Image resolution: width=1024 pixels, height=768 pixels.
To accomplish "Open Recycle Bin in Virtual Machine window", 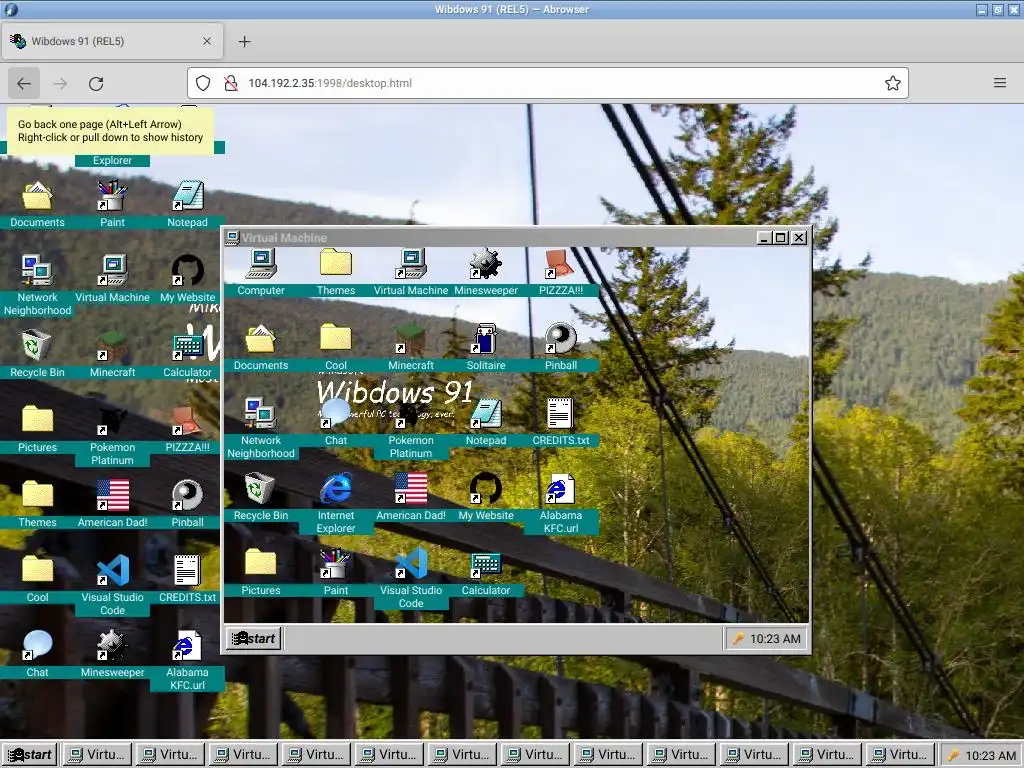I will pos(261,497).
